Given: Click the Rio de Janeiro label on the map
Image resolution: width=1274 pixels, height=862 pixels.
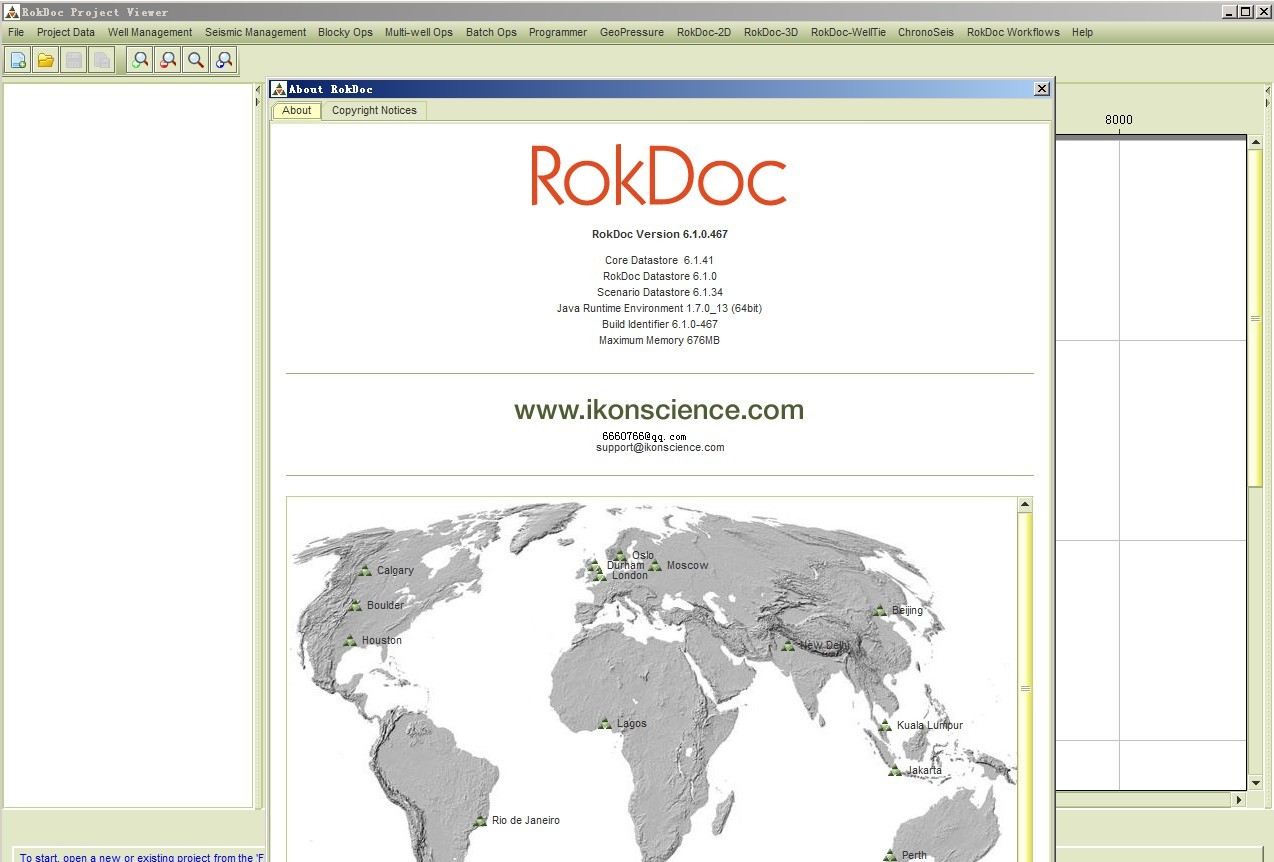Looking at the screenshot, I should point(526,821).
